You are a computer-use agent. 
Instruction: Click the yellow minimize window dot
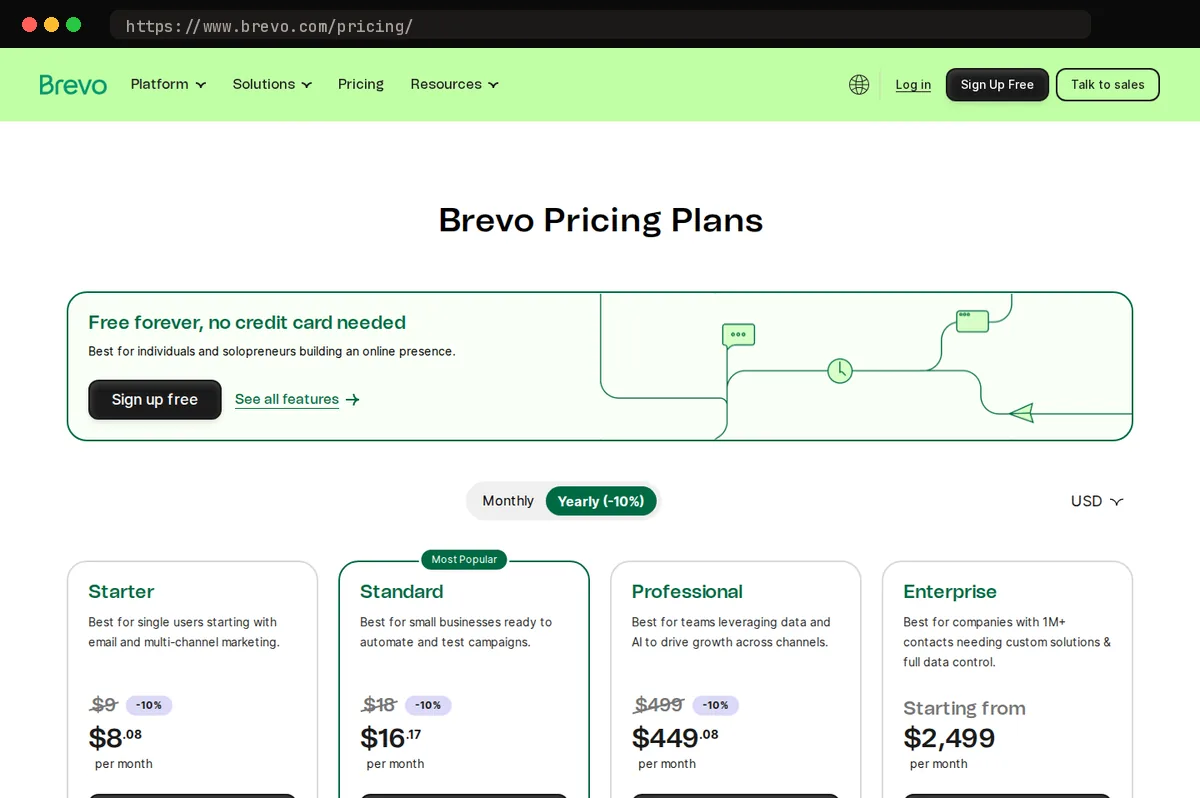(51, 24)
